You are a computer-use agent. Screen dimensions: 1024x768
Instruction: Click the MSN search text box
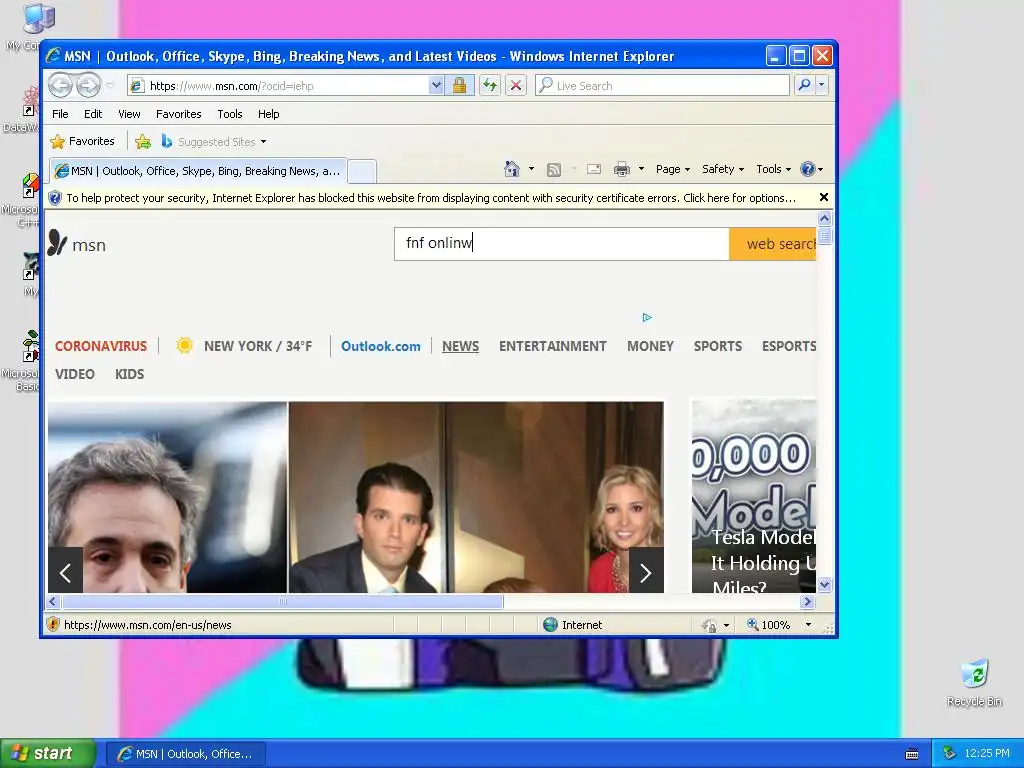click(562, 244)
